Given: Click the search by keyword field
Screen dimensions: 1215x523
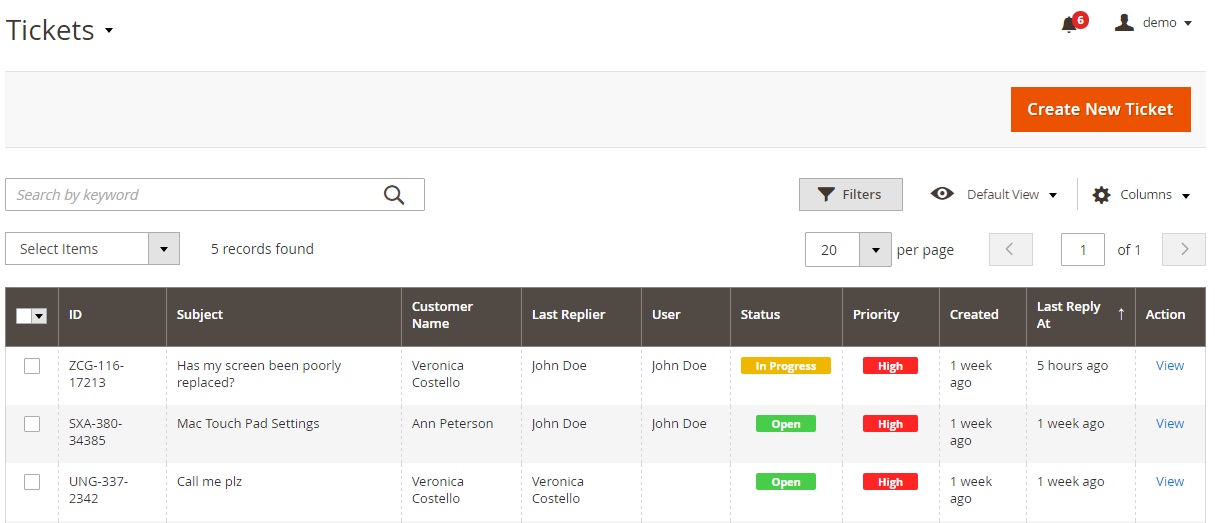Looking at the screenshot, I should click(x=195, y=195).
